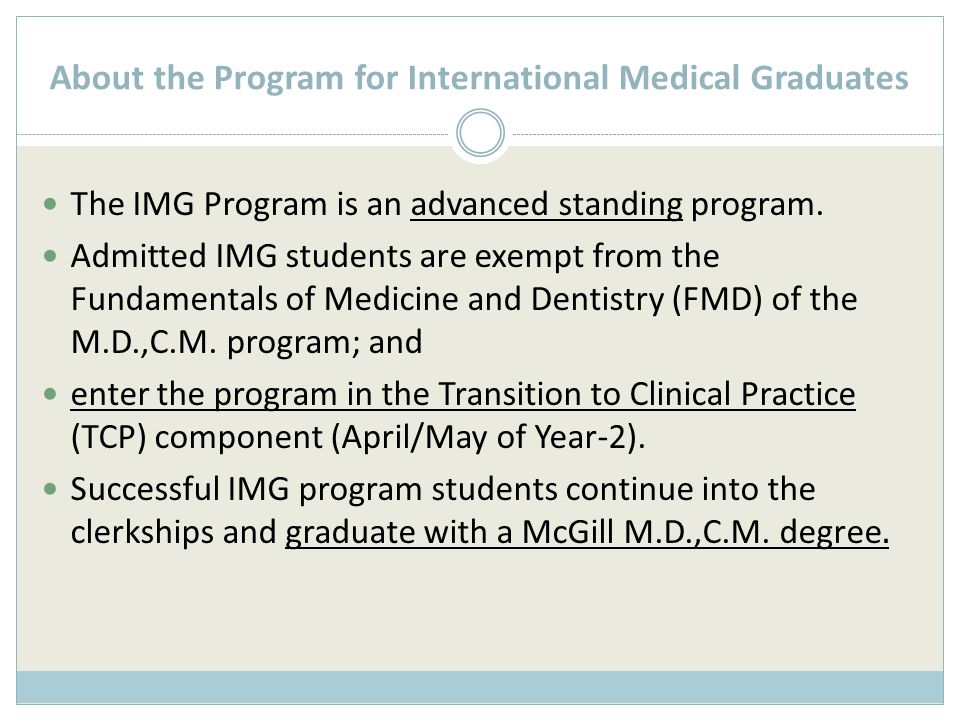The image size is (960, 720).
Task: Click the bullet dot before 'Admitted IMG students'
Action: 51,256
